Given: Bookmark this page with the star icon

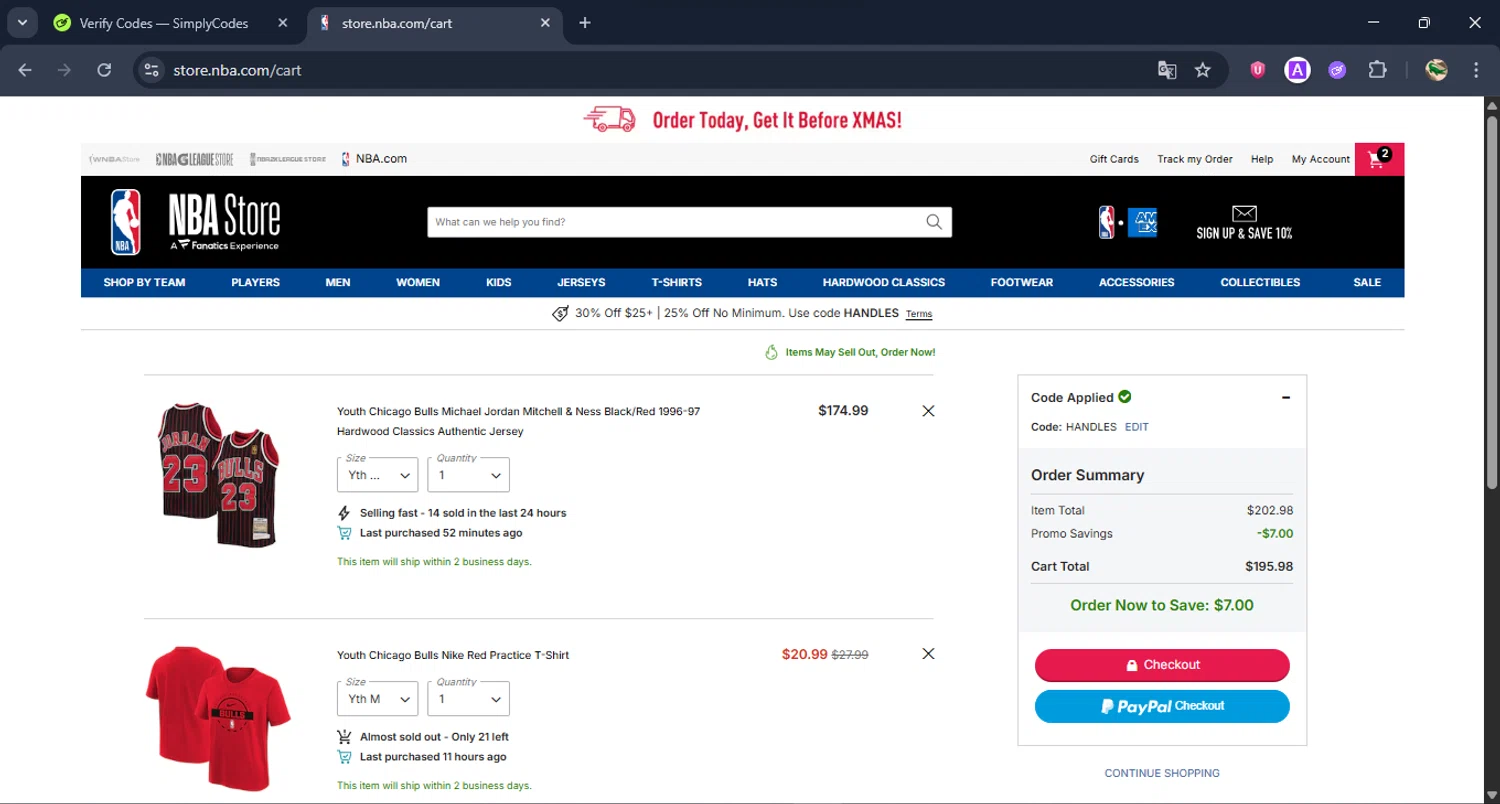Looking at the screenshot, I should click(1203, 70).
